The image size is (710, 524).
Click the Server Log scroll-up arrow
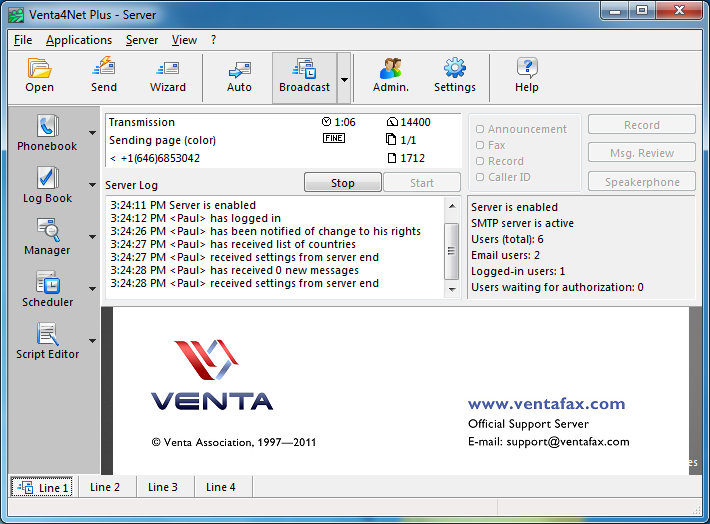[452, 206]
